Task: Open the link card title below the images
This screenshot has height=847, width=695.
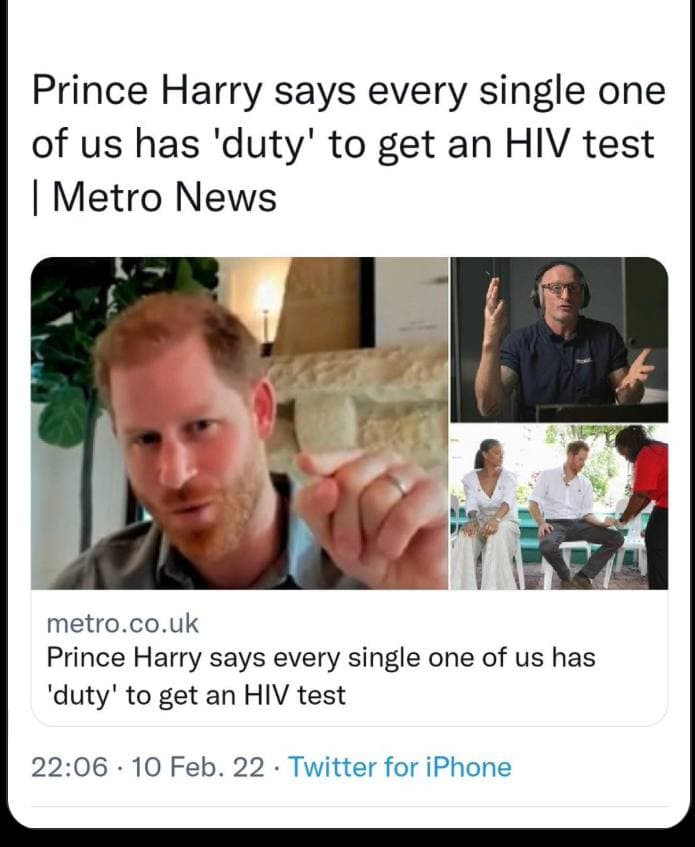Action: tap(320, 676)
